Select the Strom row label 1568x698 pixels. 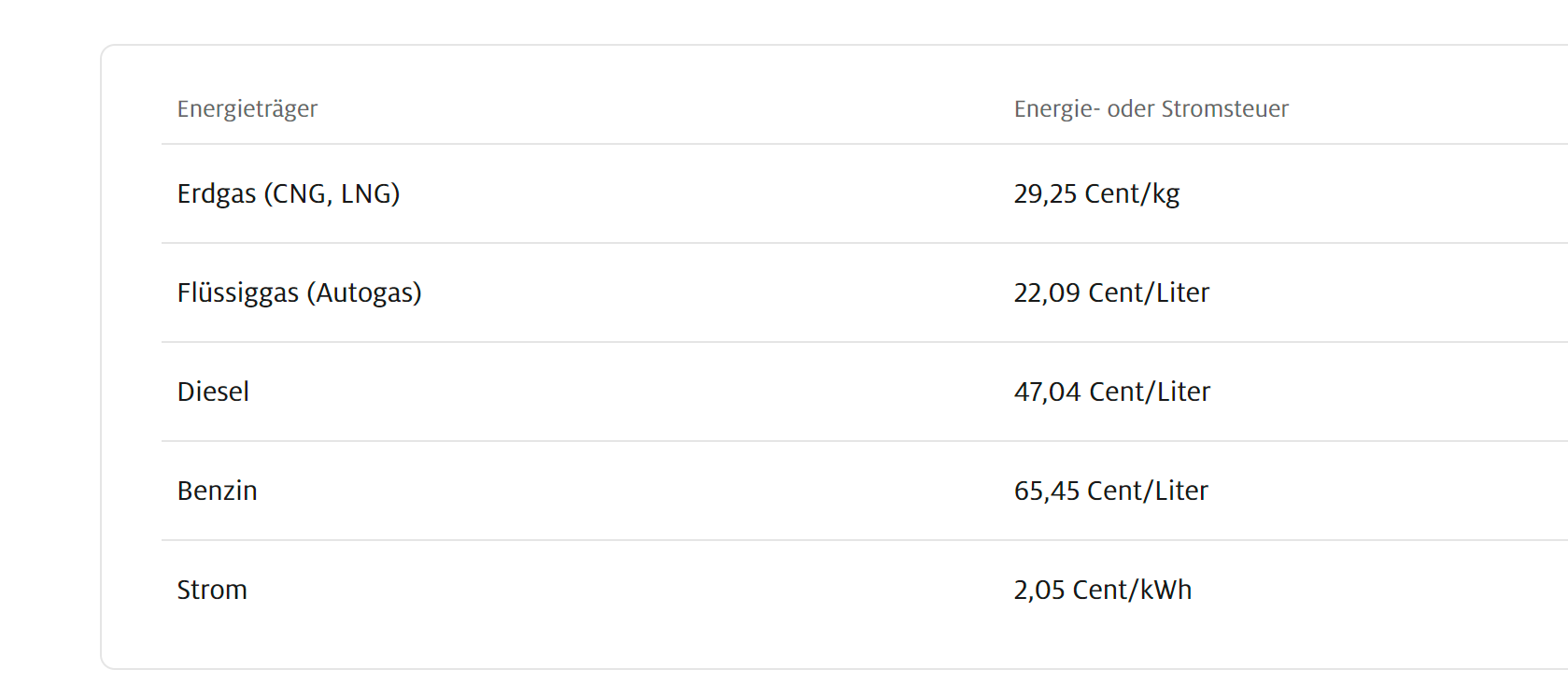coord(212,590)
